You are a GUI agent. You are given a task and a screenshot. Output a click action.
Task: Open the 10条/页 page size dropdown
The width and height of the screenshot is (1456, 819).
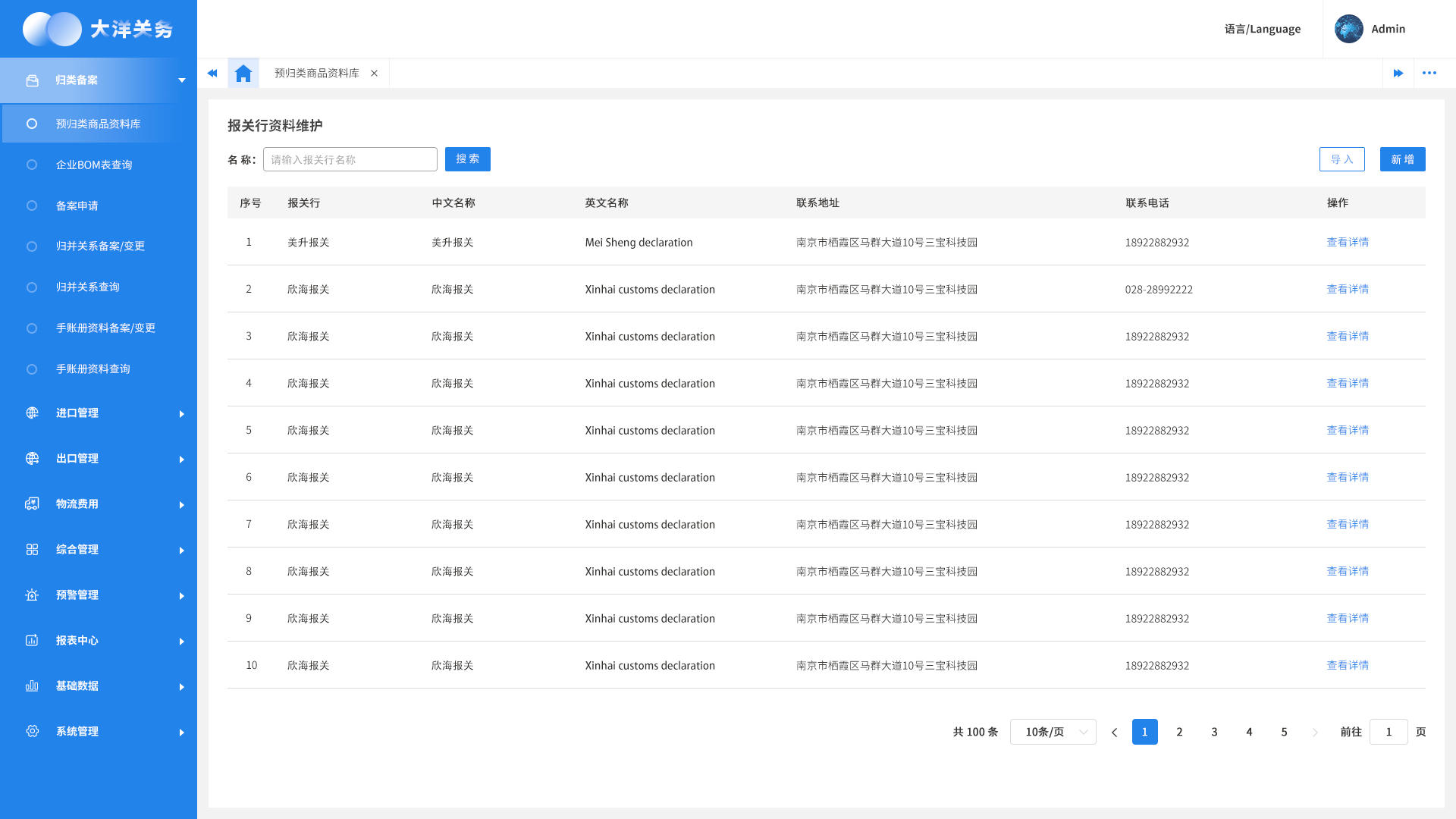tap(1053, 732)
